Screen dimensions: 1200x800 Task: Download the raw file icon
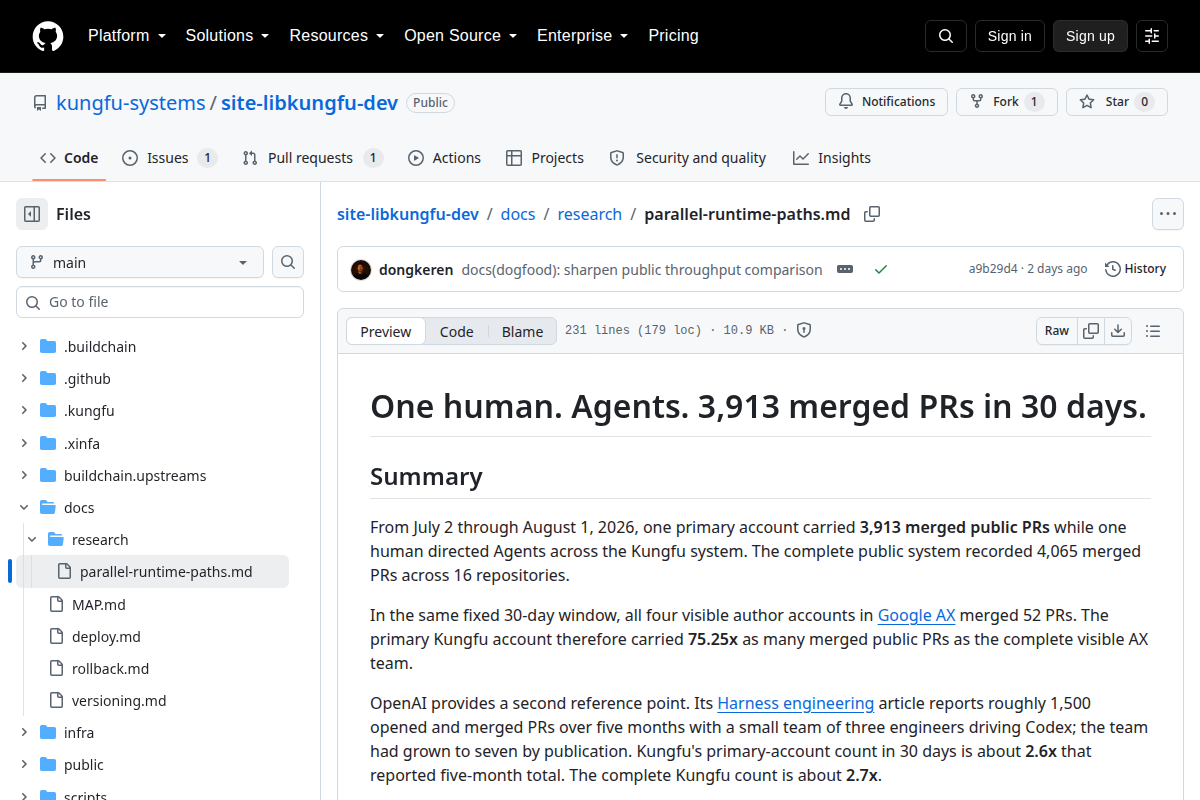coord(1118,331)
